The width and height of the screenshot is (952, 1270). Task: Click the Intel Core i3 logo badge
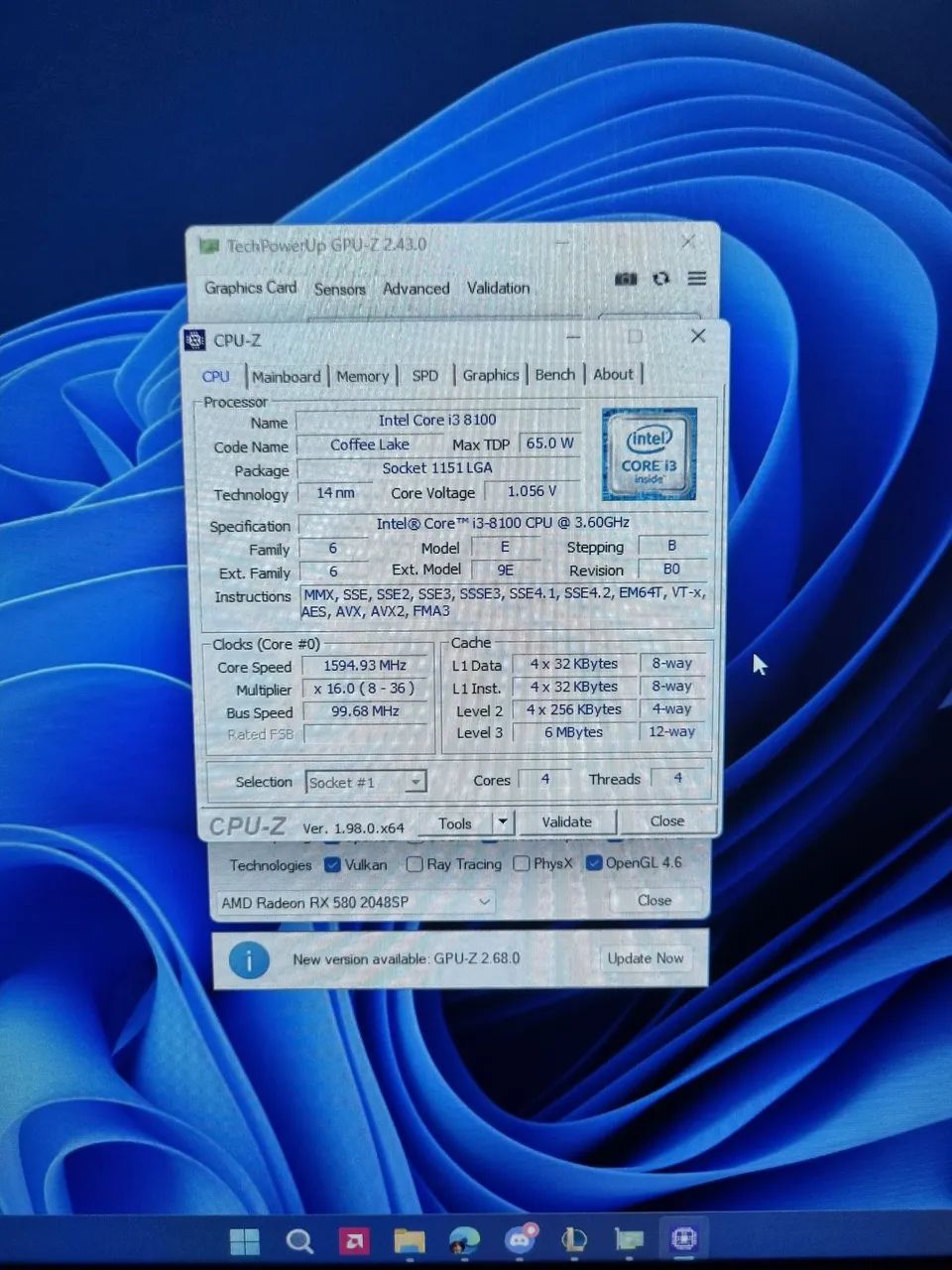(650, 453)
